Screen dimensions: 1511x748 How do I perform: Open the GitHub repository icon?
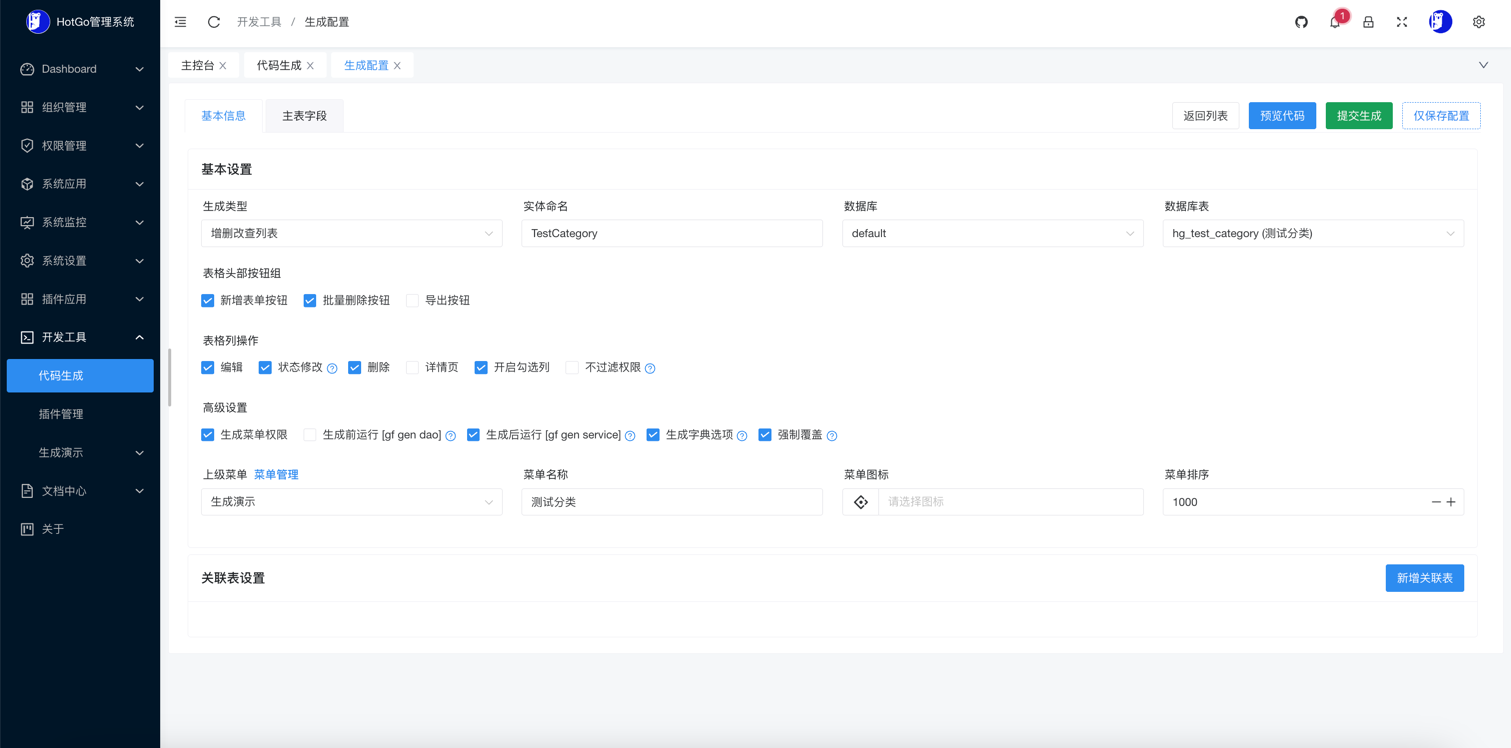click(1301, 22)
